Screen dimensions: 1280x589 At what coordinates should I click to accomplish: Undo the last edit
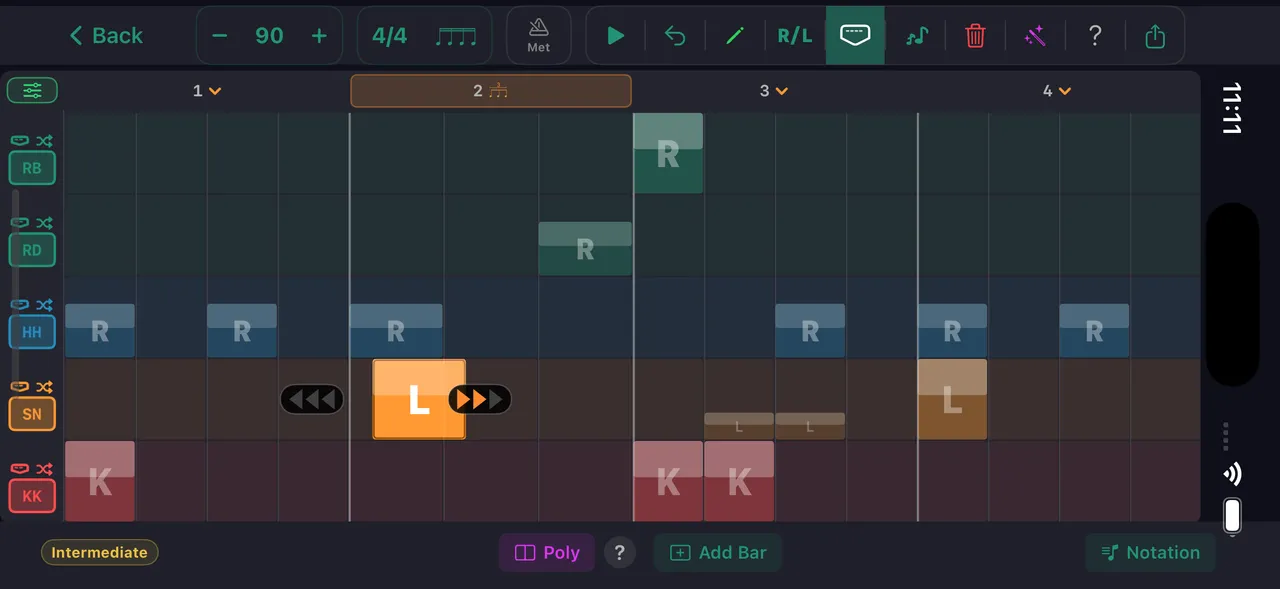pos(676,36)
